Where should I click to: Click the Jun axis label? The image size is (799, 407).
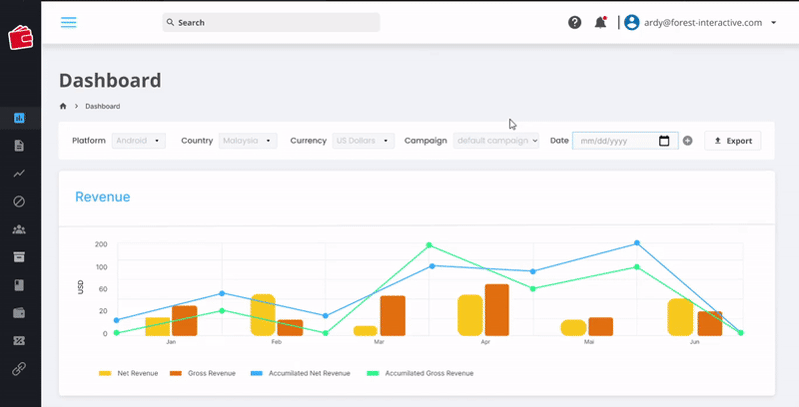coord(695,342)
